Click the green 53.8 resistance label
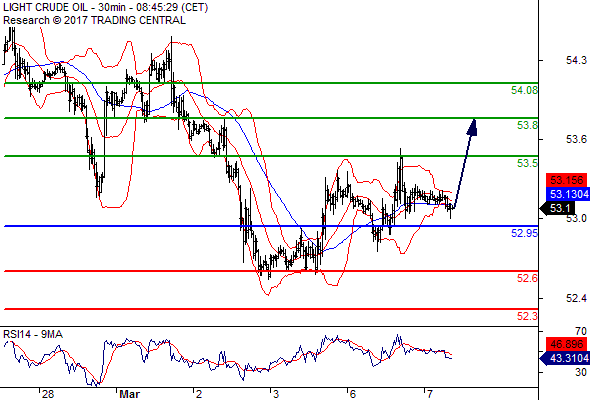The width and height of the screenshot is (590, 400). coord(527,125)
